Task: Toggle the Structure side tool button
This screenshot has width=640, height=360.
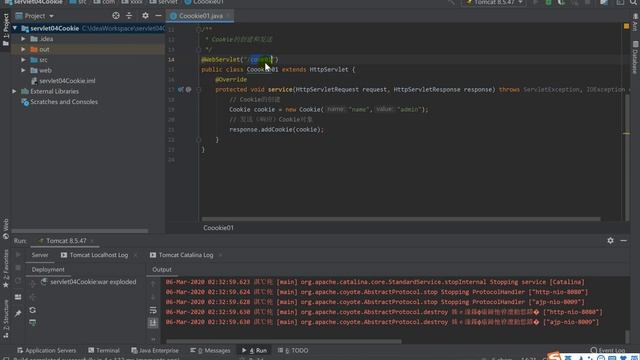Action: (6, 318)
